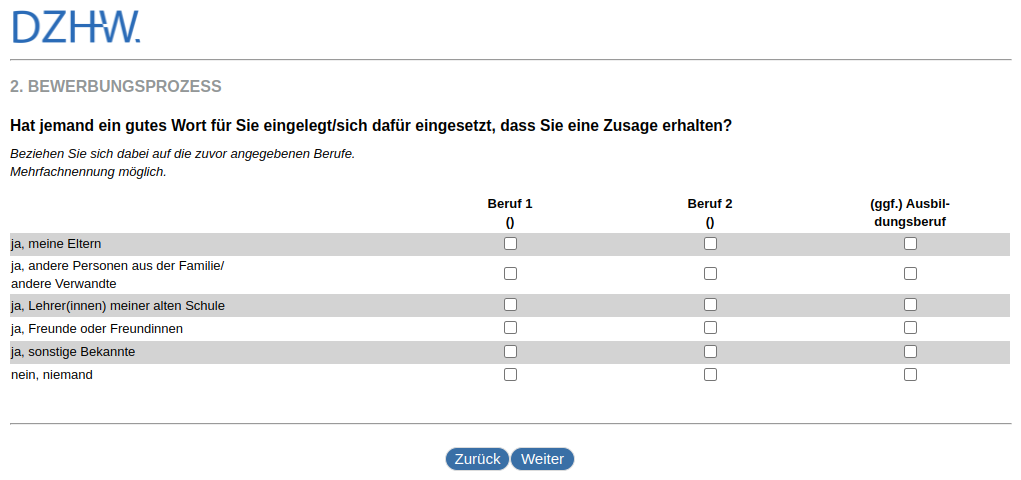Check 'sonstige Bekannte' under Beruf 1
1021x480 pixels.
point(510,351)
